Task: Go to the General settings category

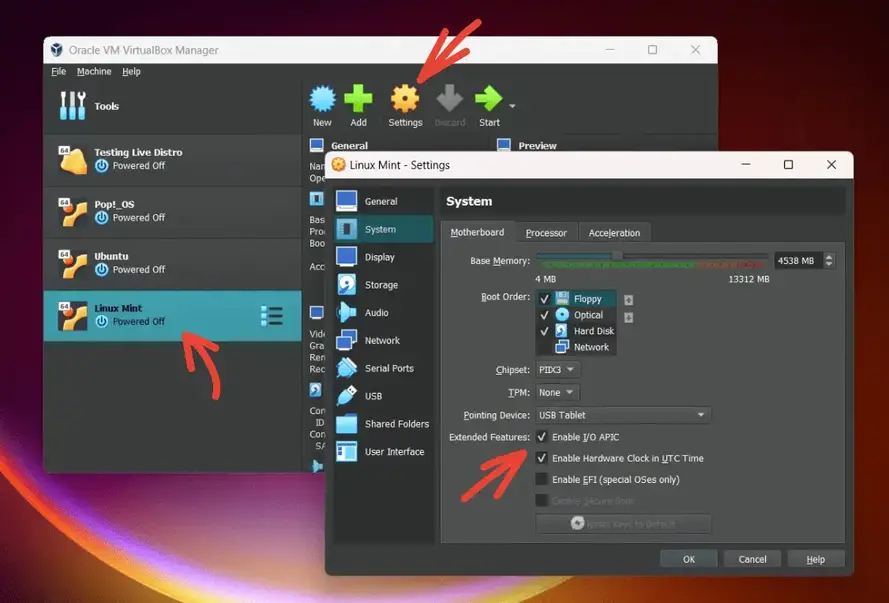Action: click(384, 201)
